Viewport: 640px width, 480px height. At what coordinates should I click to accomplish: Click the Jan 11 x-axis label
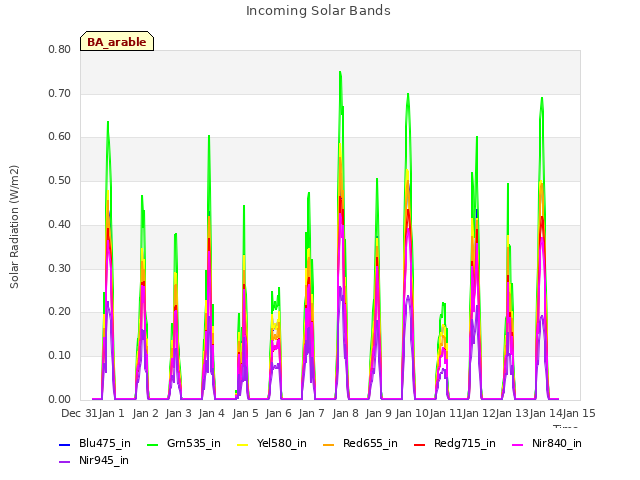tap(445, 413)
